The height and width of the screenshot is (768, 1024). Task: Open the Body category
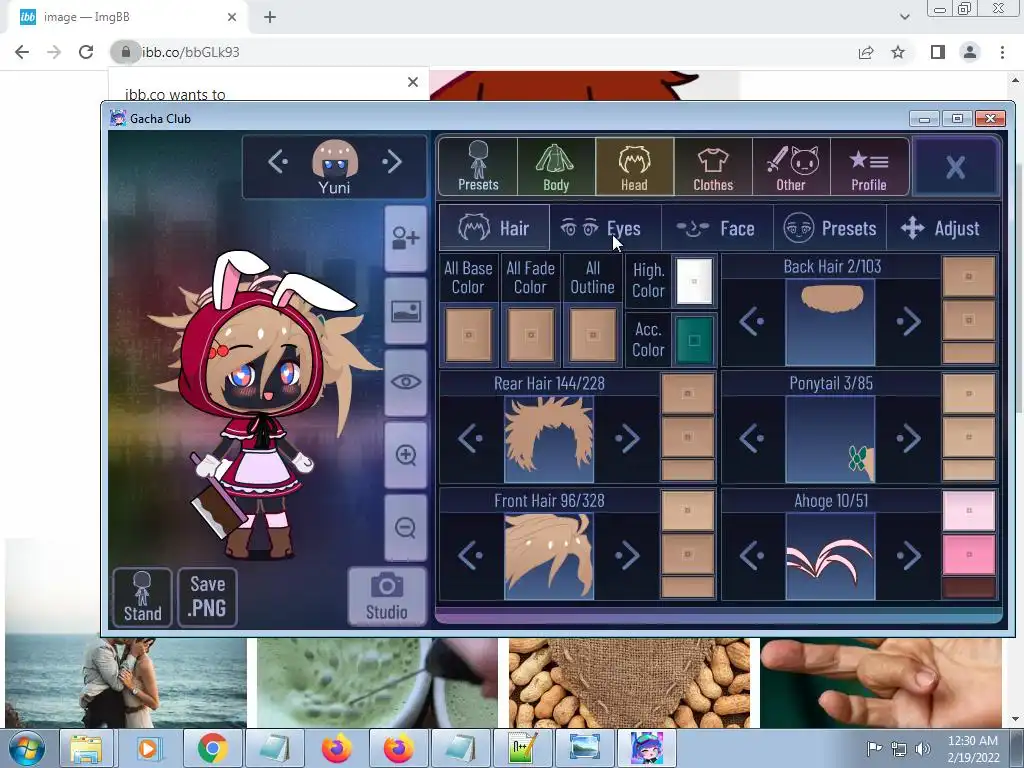(x=556, y=167)
